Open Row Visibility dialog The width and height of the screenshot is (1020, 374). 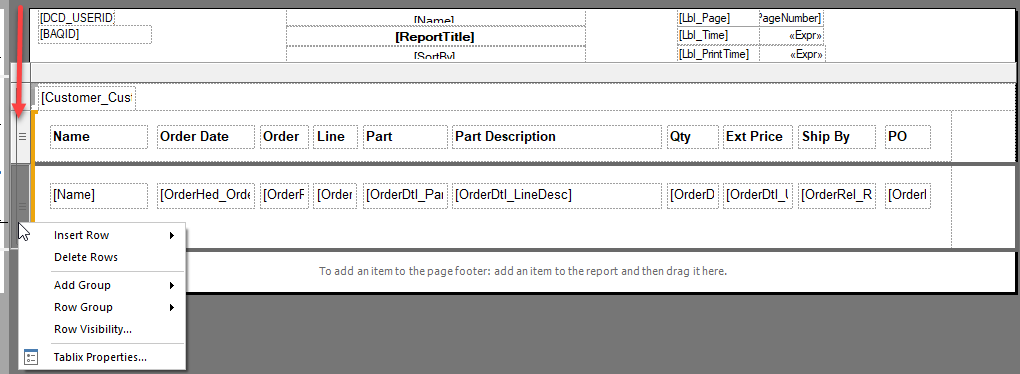tap(93, 329)
